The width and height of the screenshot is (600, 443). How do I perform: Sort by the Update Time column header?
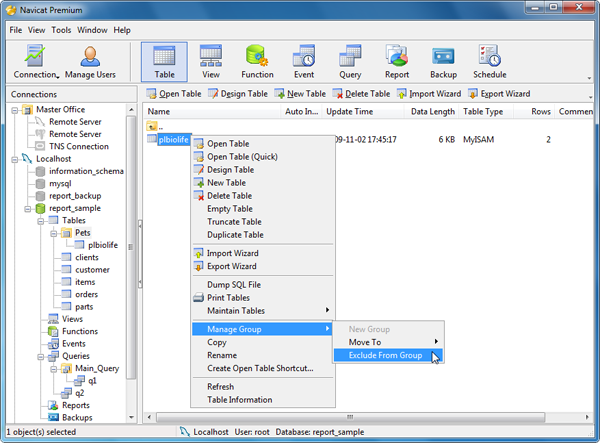(x=363, y=112)
